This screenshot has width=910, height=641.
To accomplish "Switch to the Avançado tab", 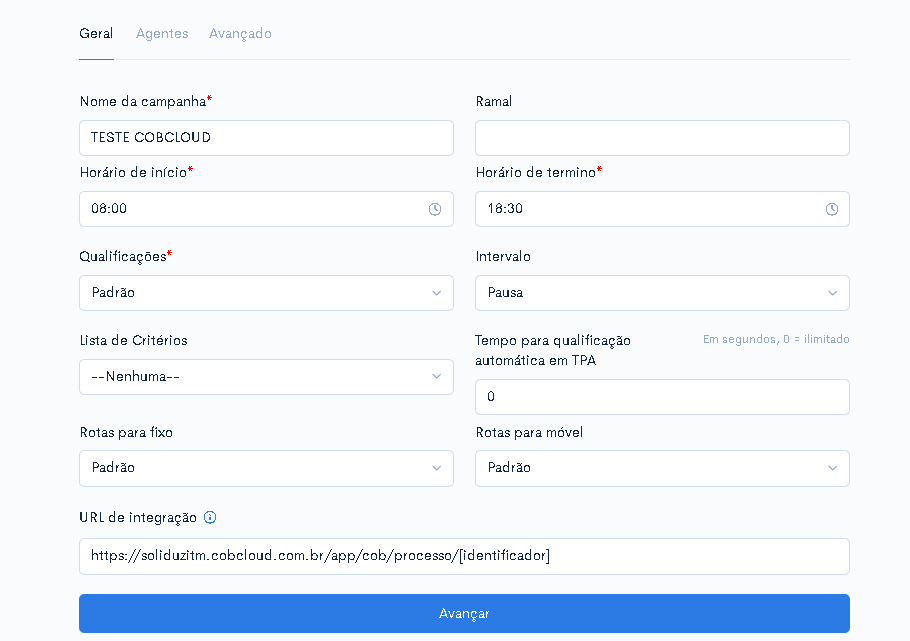I will coord(240,34).
